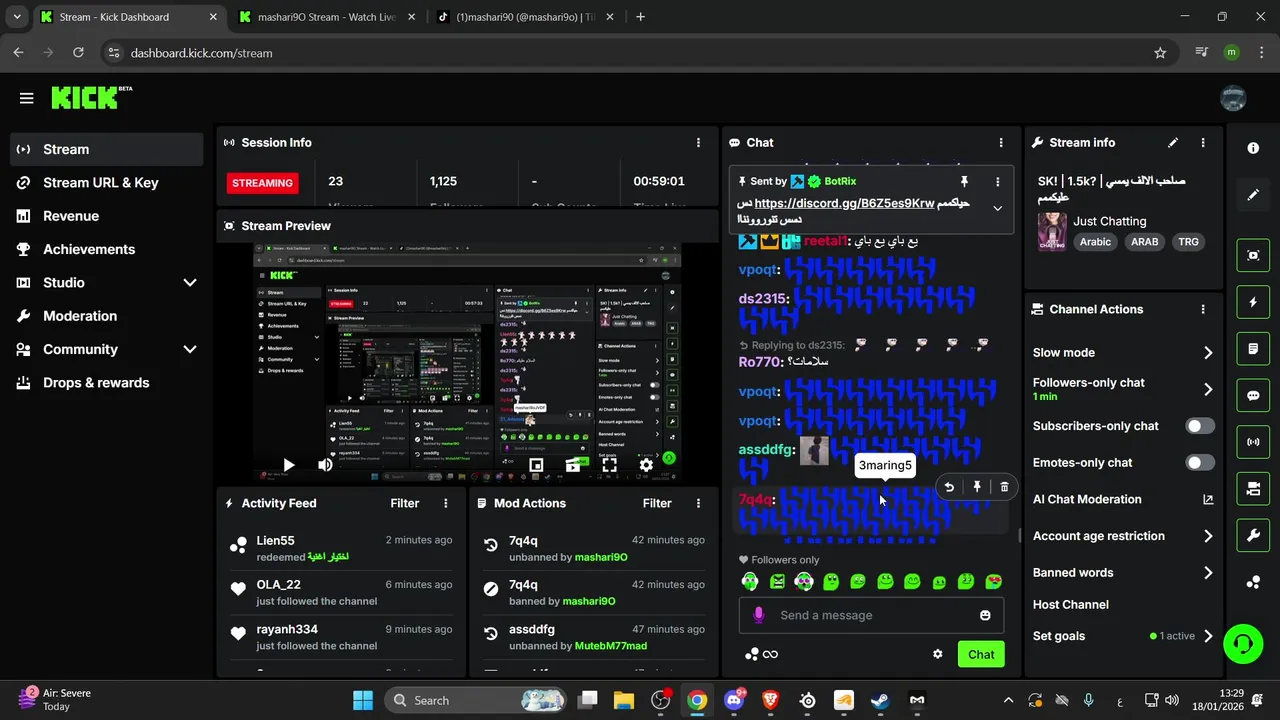1280x720 pixels.
Task: Mute the stream preview volume
Action: pos(325,465)
